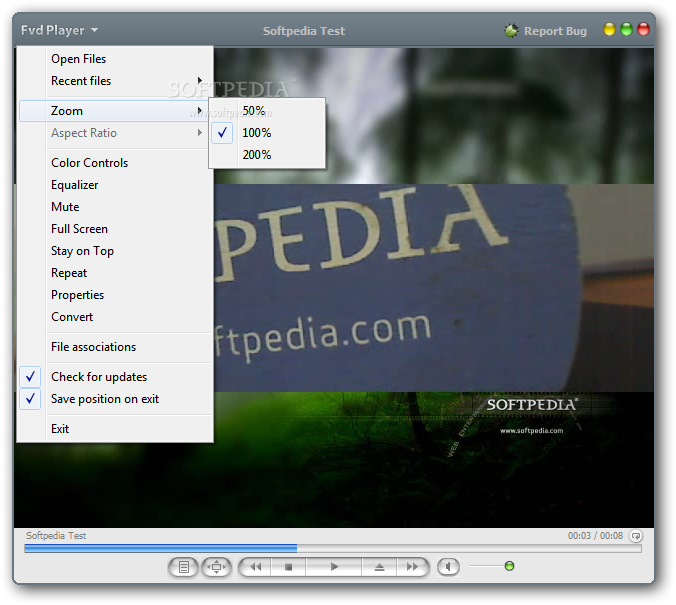Open the Equalizer menu entry

pos(114,185)
